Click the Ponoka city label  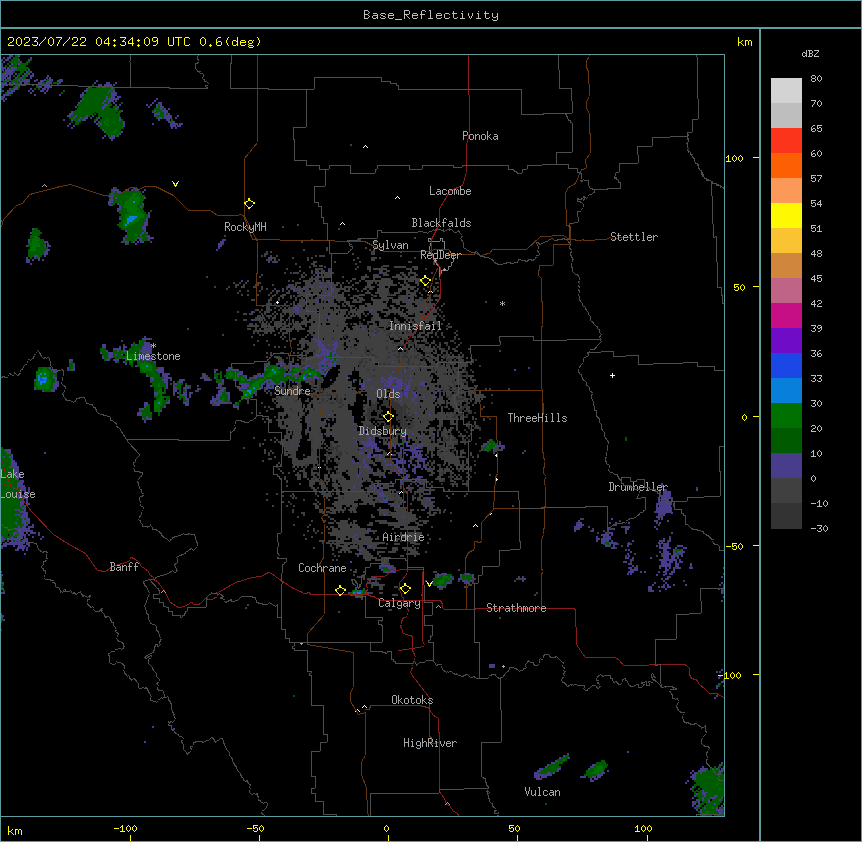(480, 136)
